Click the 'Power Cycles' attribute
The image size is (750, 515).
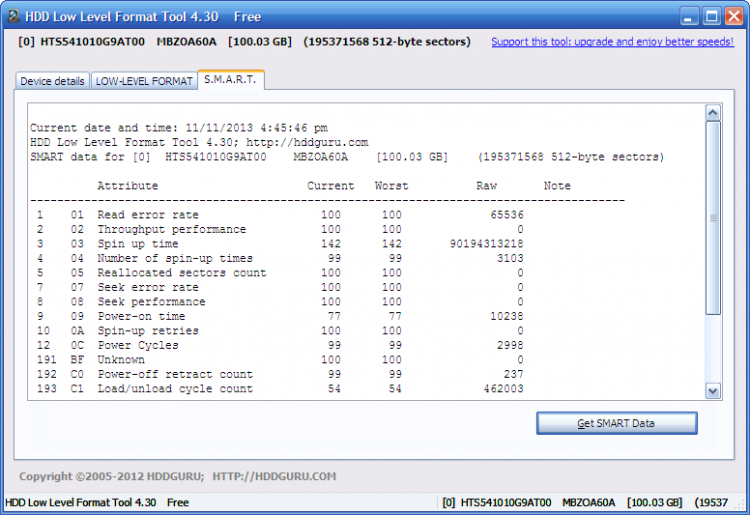click(138, 345)
